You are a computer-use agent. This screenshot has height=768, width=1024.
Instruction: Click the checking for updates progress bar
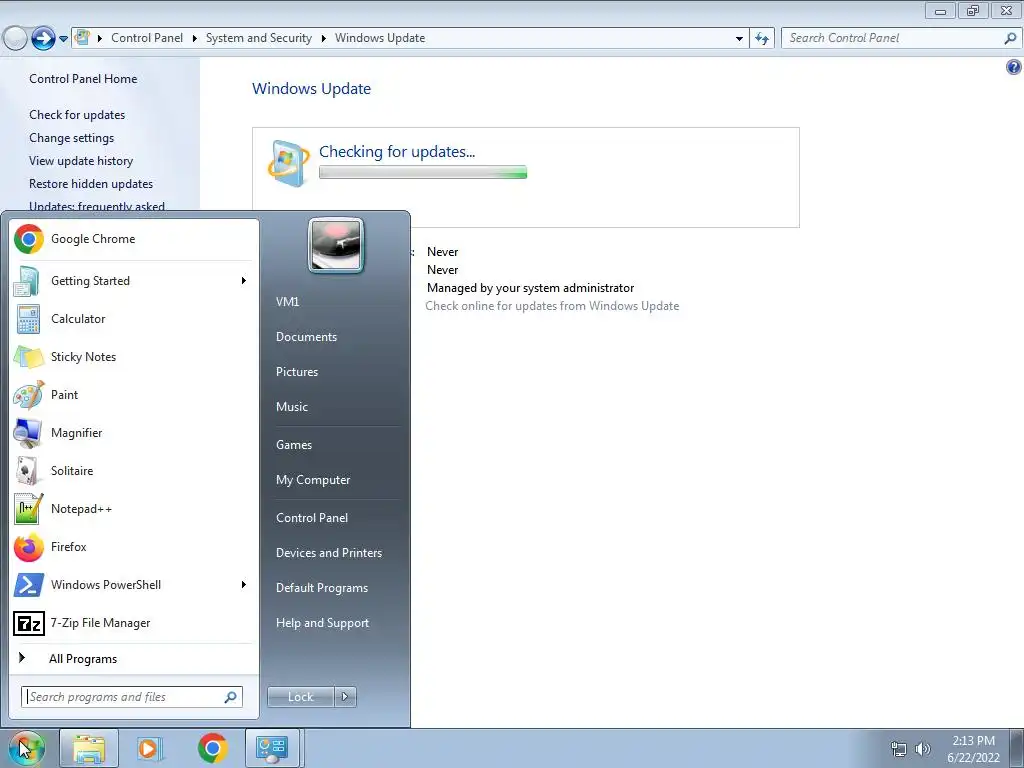click(x=423, y=172)
